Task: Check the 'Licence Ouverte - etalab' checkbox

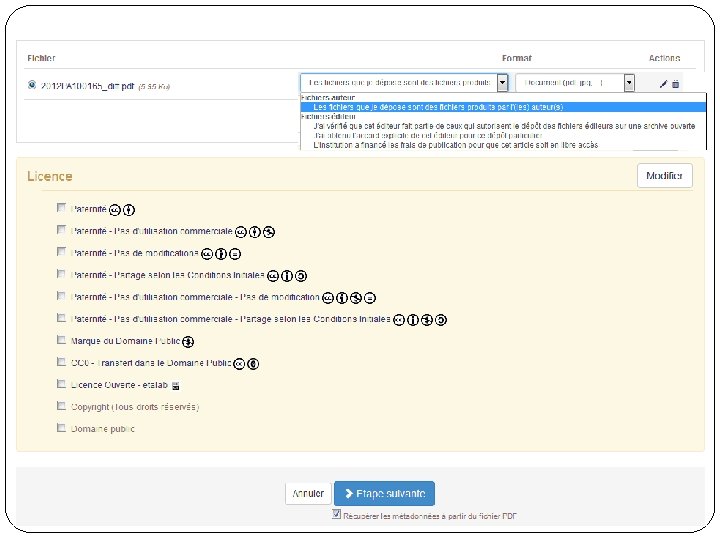Action: click(61, 383)
